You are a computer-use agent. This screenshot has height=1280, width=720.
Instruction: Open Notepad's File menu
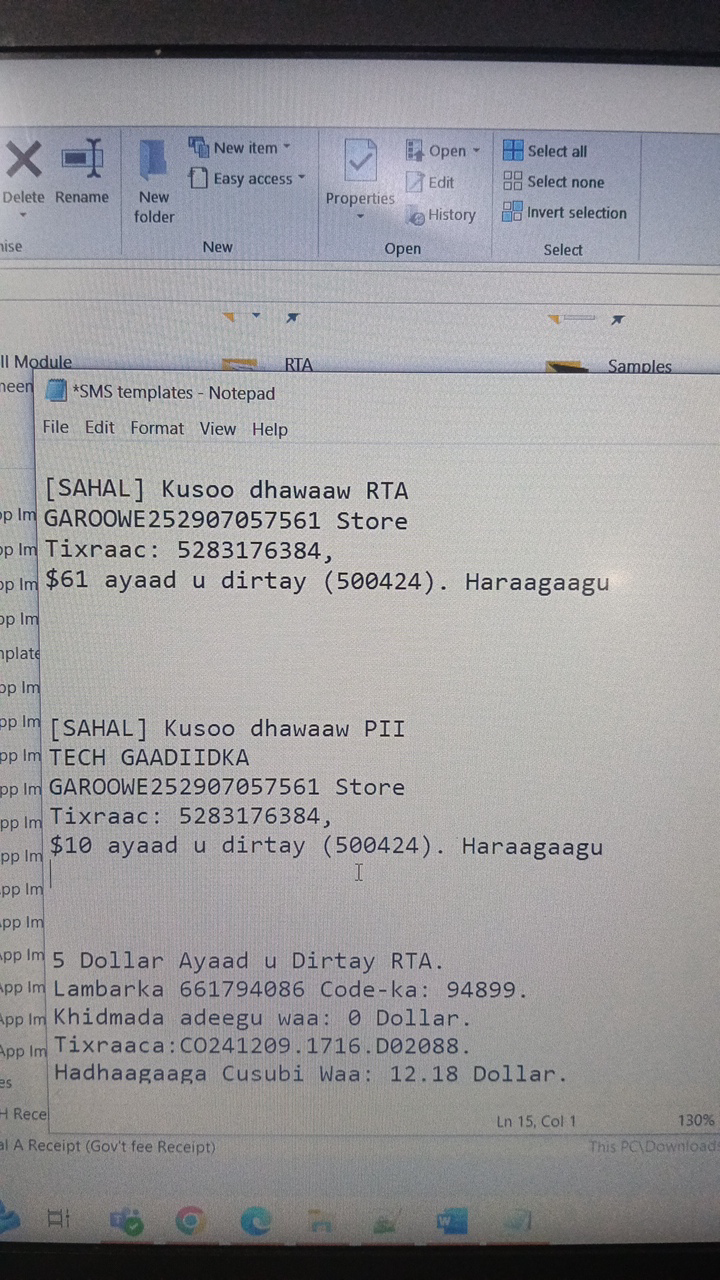56,427
